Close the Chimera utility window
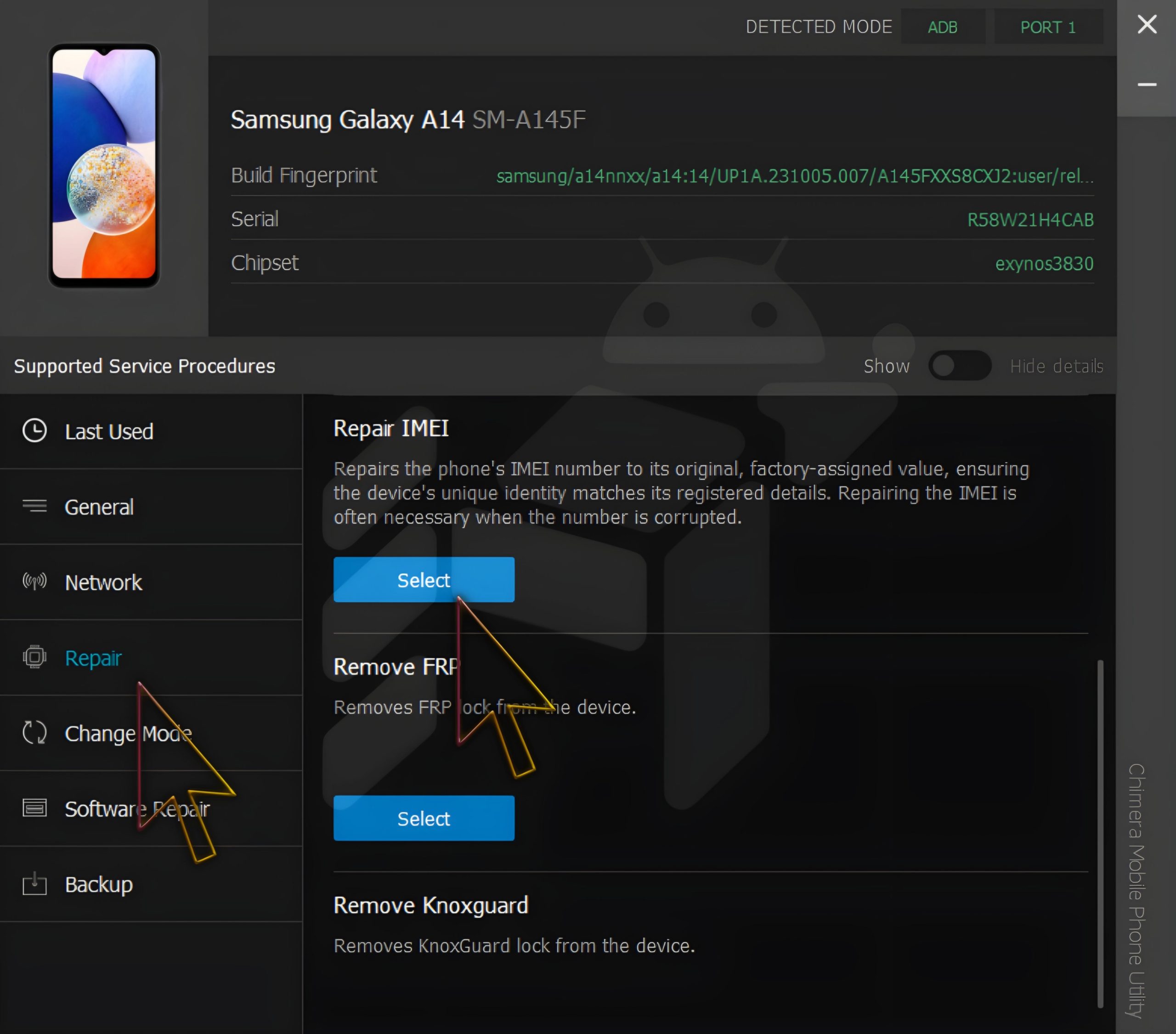This screenshot has width=1176, height=1034. [x=1147, y=24]
